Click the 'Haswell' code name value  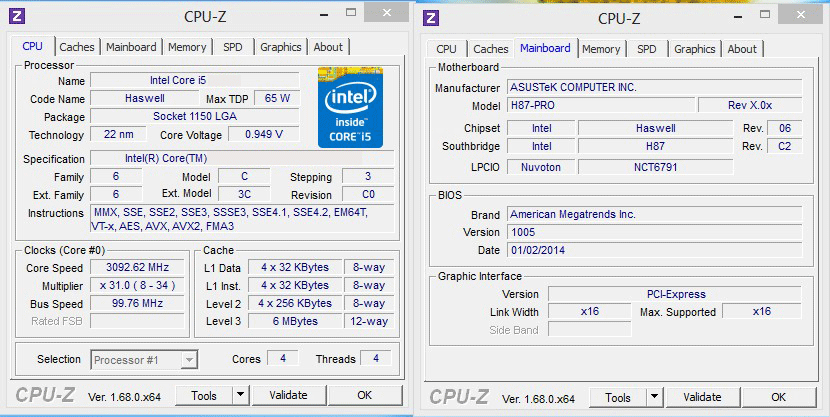tap(145, 98)
